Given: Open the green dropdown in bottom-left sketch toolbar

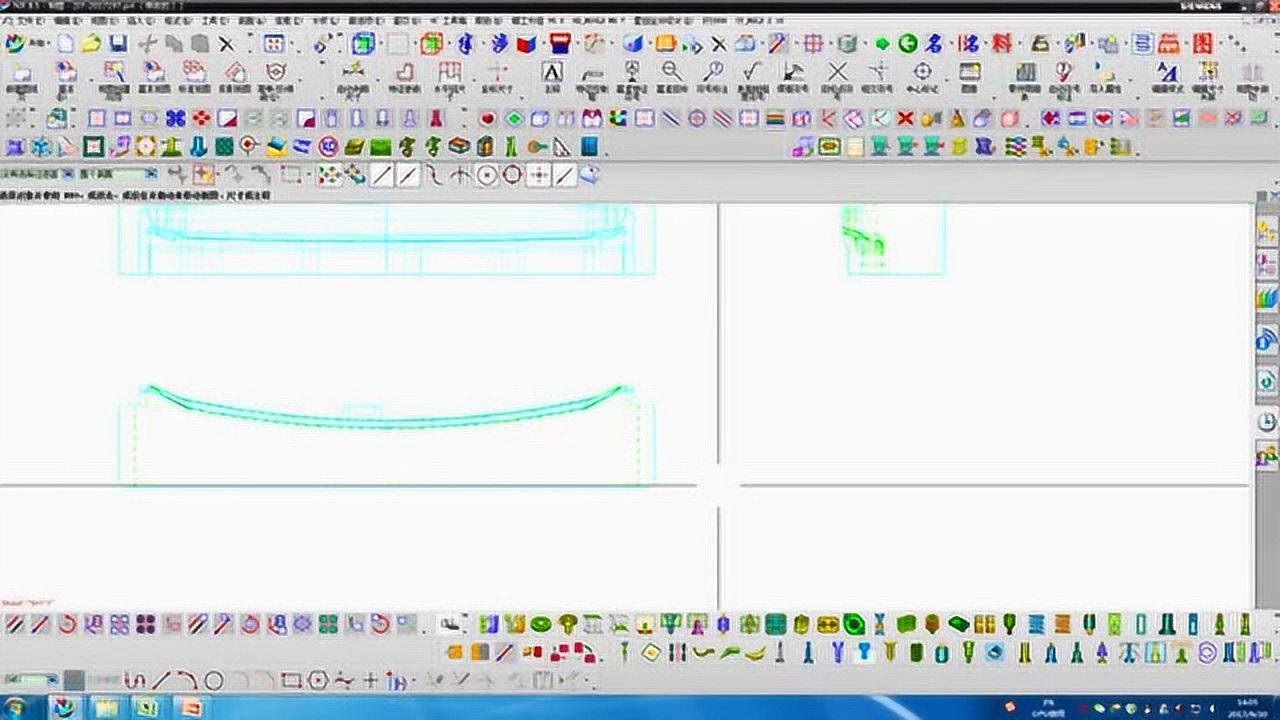Looking at the screenshot, I should pyautogui.click(x=50, y=681).
